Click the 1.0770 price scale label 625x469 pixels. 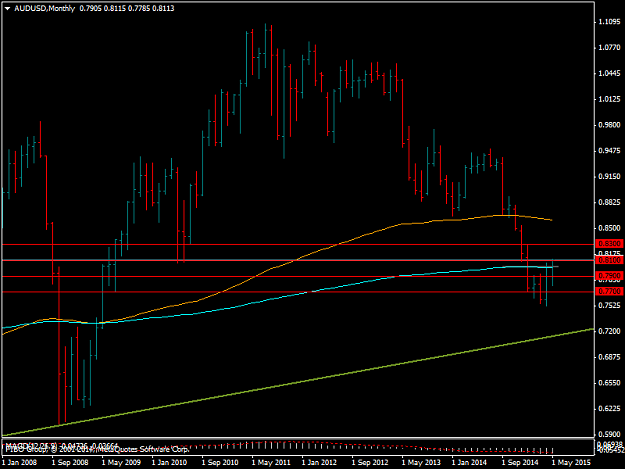[x=609, y=47]
